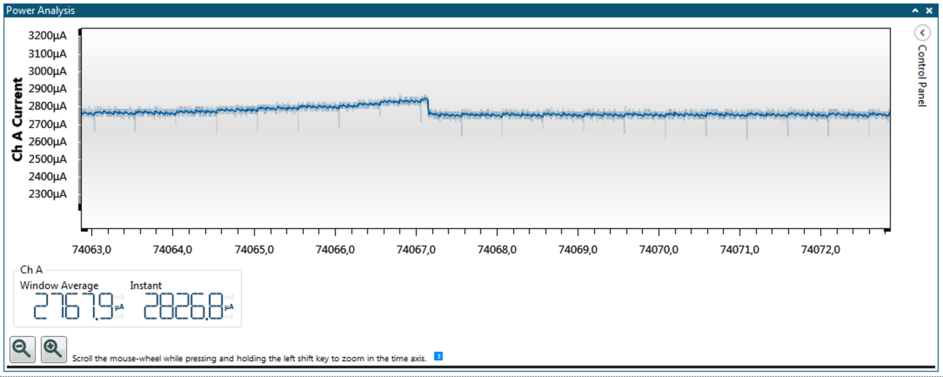The width and height of the screenshot is (943, 377).
Task: Click the current drop step at 74067
Action: [x=428, y=107]
